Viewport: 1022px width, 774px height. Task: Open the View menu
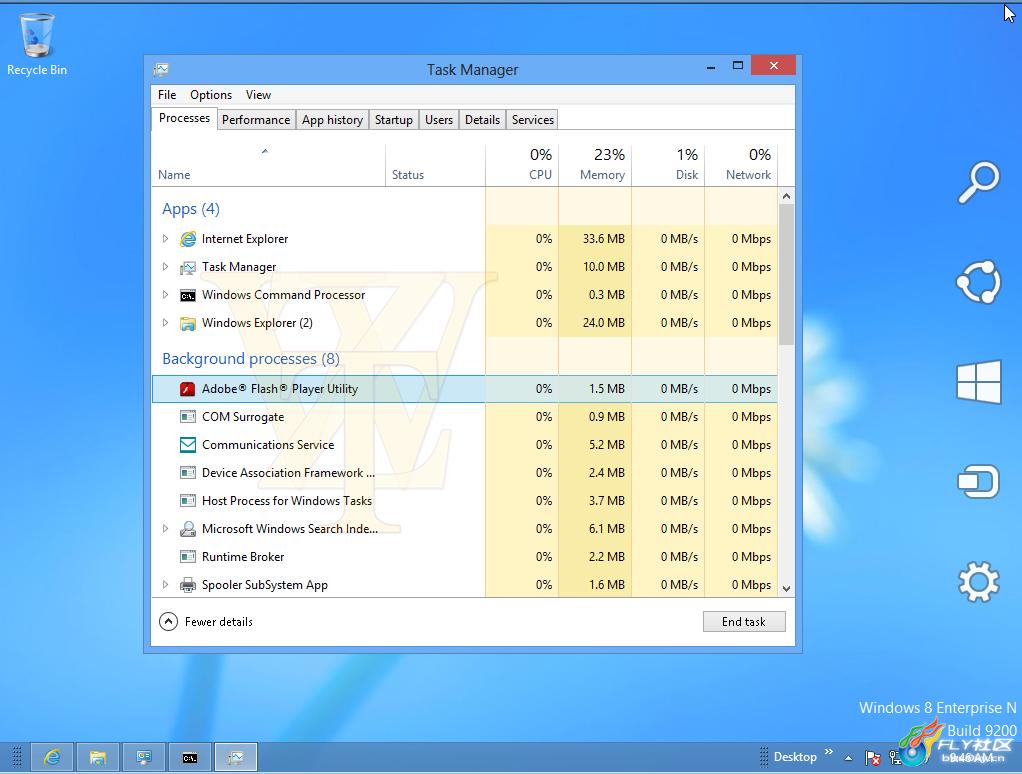(258, 95)
